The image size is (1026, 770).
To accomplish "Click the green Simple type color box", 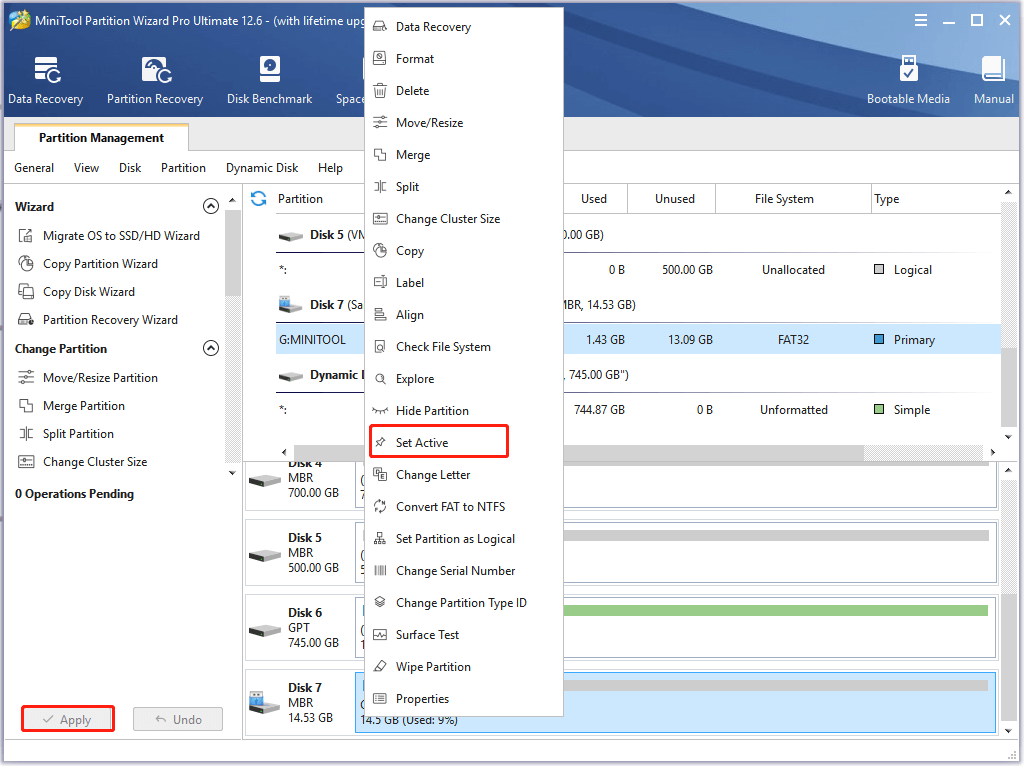I will click(x=879, y=409).
